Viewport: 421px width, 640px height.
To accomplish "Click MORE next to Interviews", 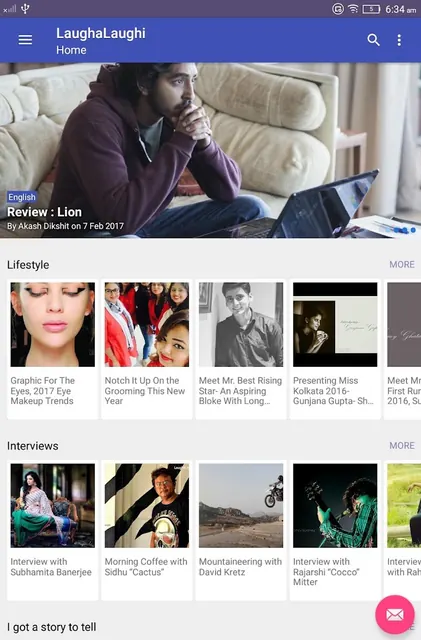I will point(402,445).
